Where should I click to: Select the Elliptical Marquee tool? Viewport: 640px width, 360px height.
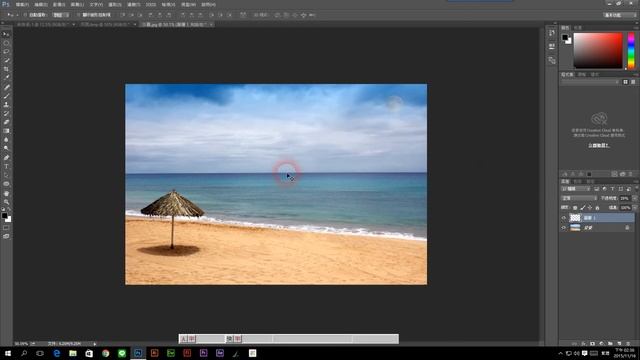pyautogui.click(x=6, y=43)
